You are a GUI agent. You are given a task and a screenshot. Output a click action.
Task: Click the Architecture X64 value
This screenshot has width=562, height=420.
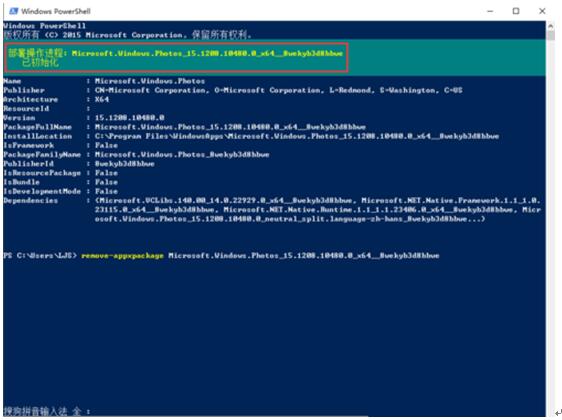tap(102, 99)
